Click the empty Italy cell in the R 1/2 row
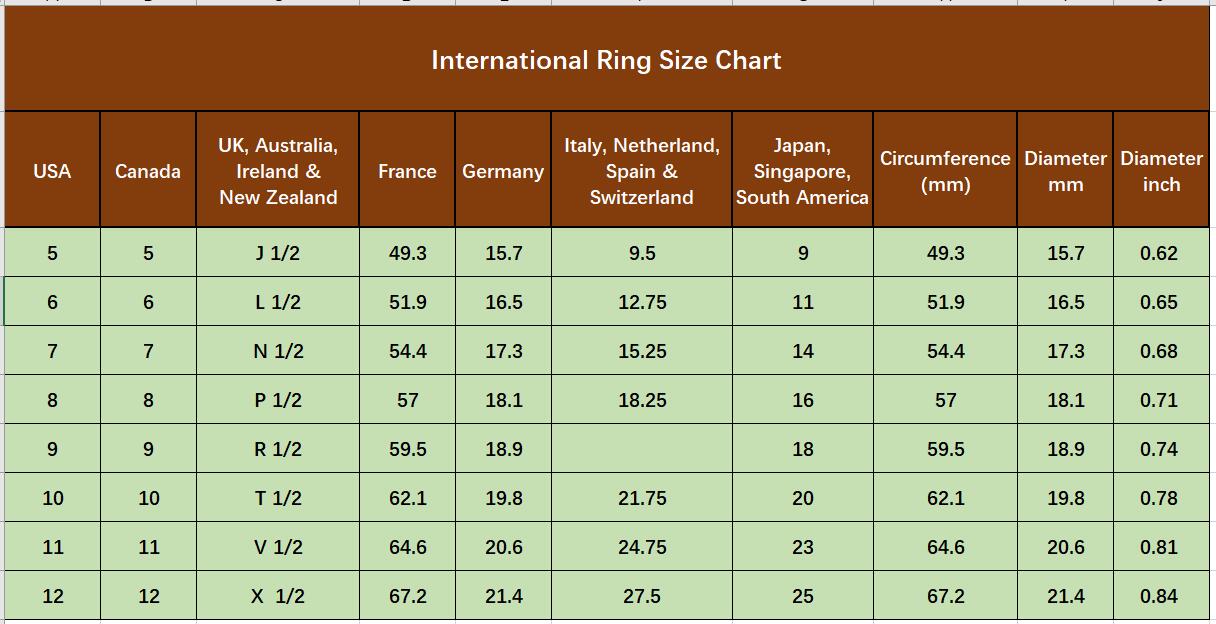Viewport: 1216px width, 624px height. click(641, 449)
